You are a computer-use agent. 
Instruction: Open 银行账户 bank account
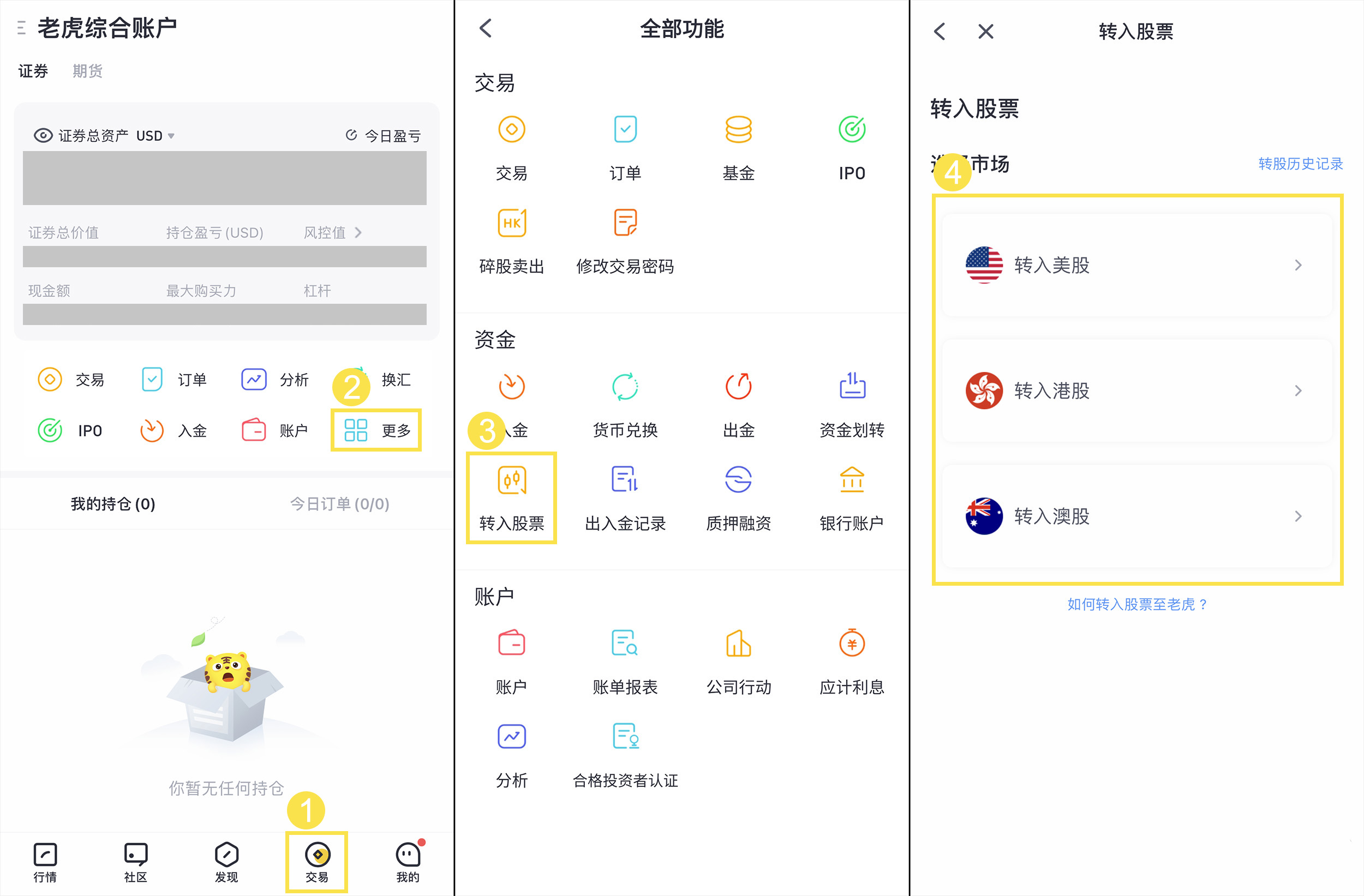[x=852, y=498]
